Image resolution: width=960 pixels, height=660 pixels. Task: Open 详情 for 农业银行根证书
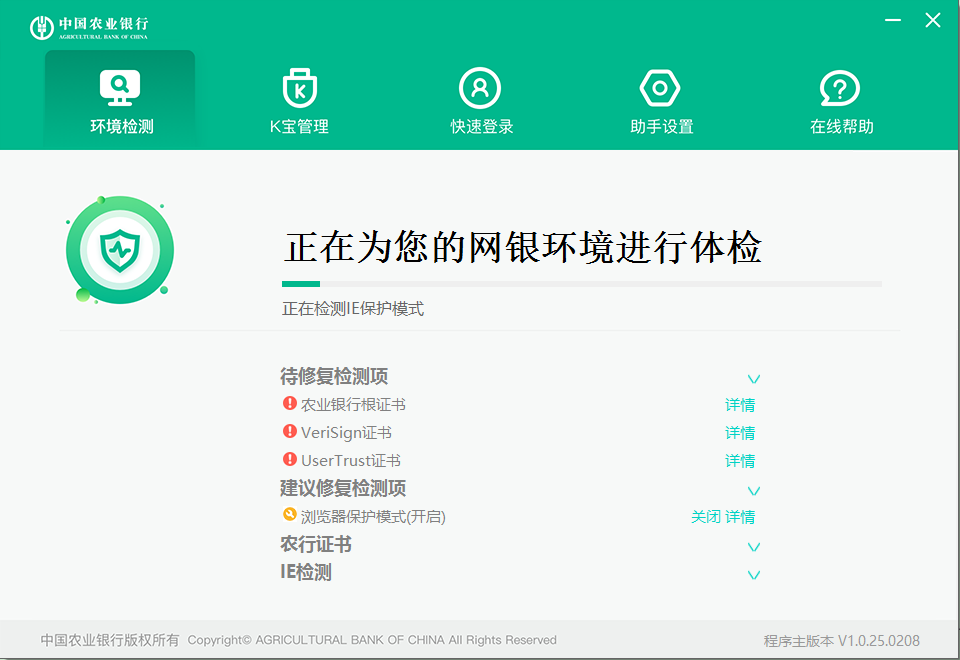(739, 404)
